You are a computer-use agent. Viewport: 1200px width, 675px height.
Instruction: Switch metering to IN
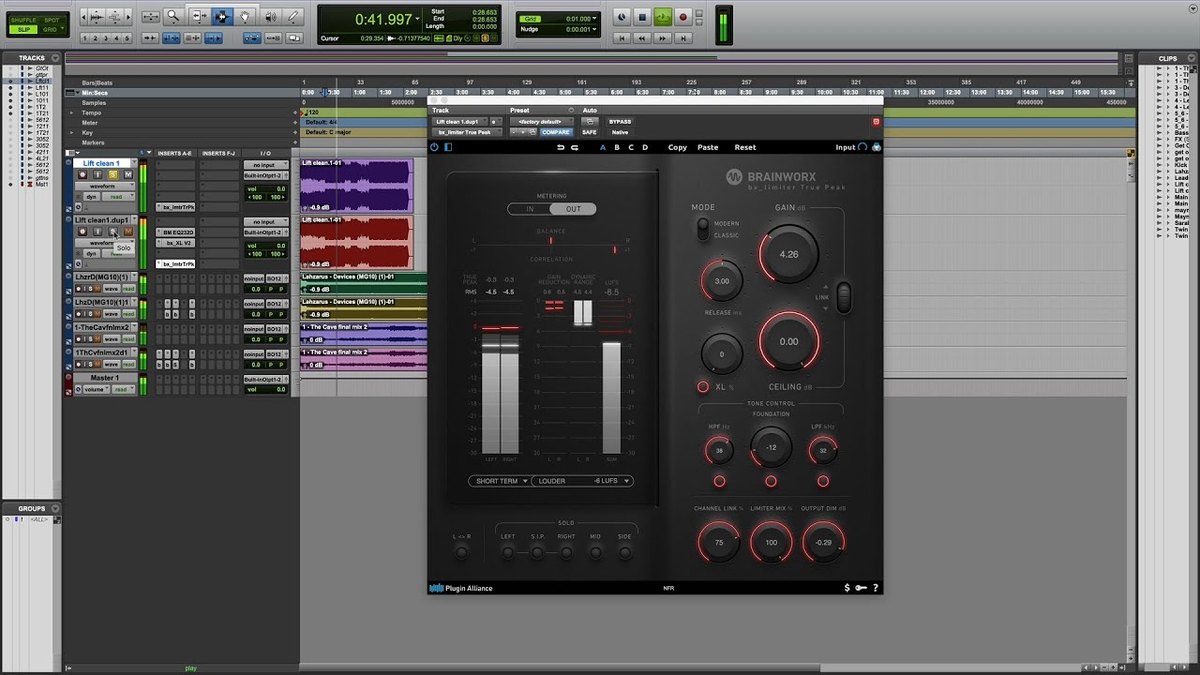(x=530, y=209)
